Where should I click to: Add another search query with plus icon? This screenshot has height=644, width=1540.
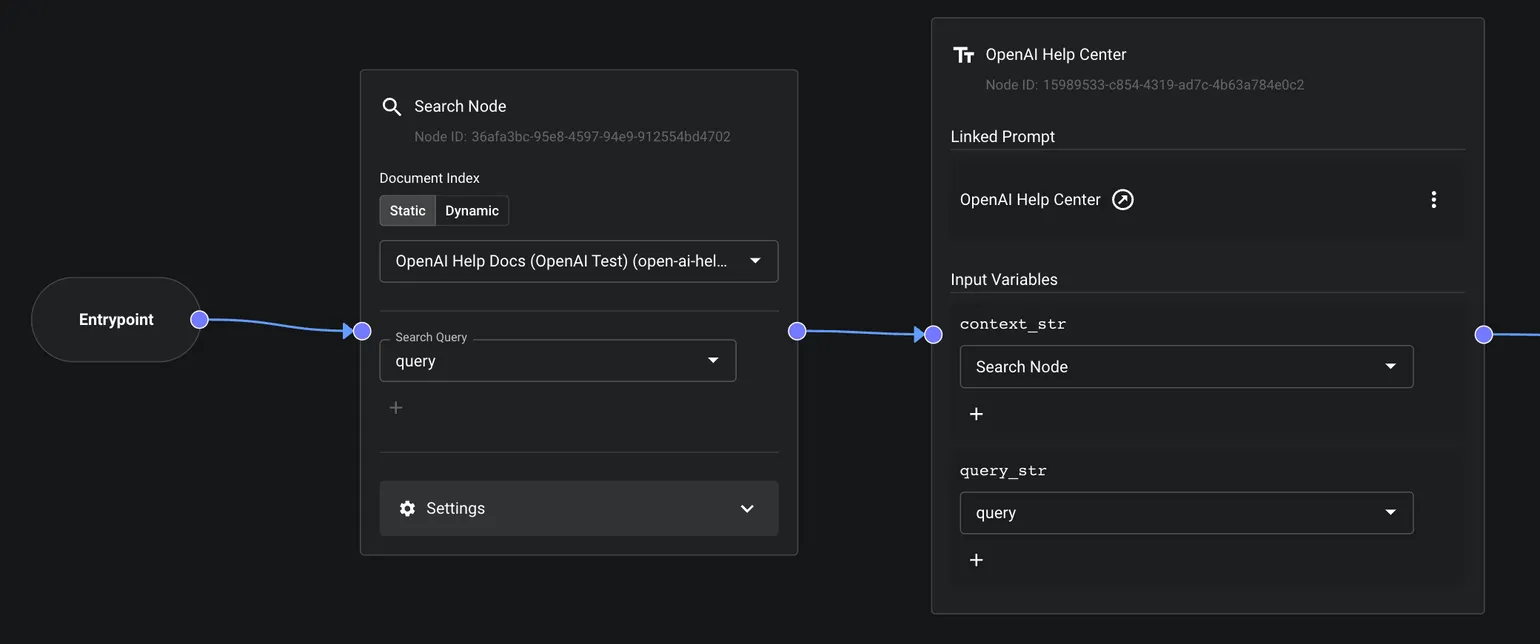tap(396, 407)
